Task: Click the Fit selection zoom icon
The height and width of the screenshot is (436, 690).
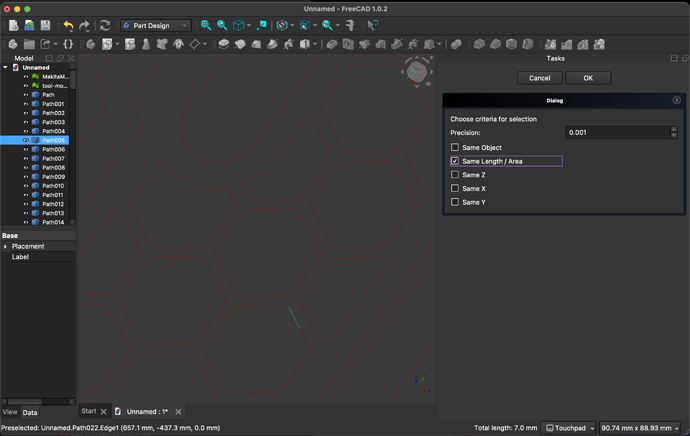Action: [222, 25]
